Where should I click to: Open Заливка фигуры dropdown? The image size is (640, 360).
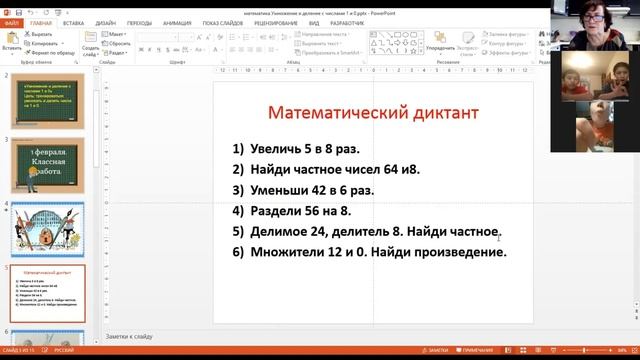505,34
